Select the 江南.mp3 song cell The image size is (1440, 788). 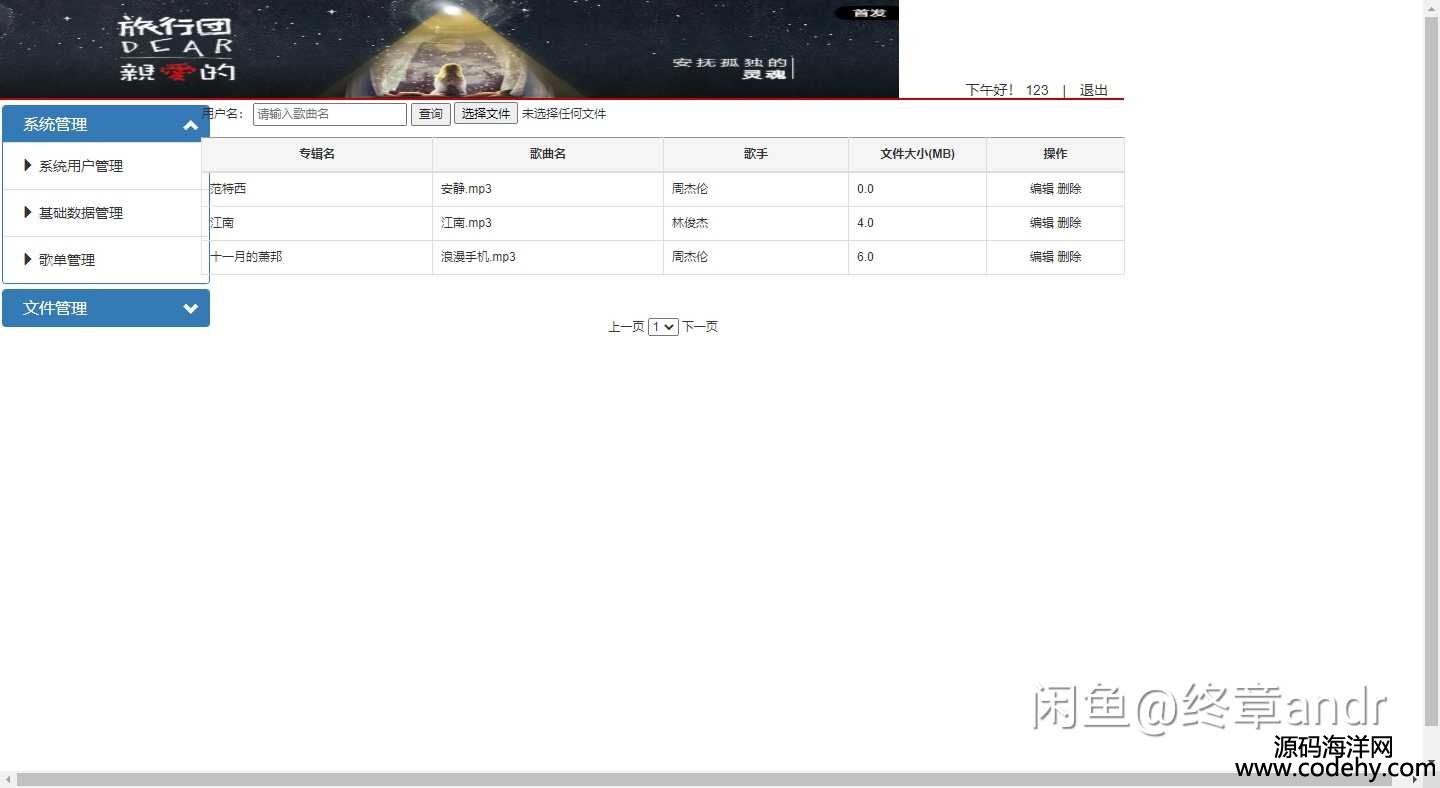point(548,223)
